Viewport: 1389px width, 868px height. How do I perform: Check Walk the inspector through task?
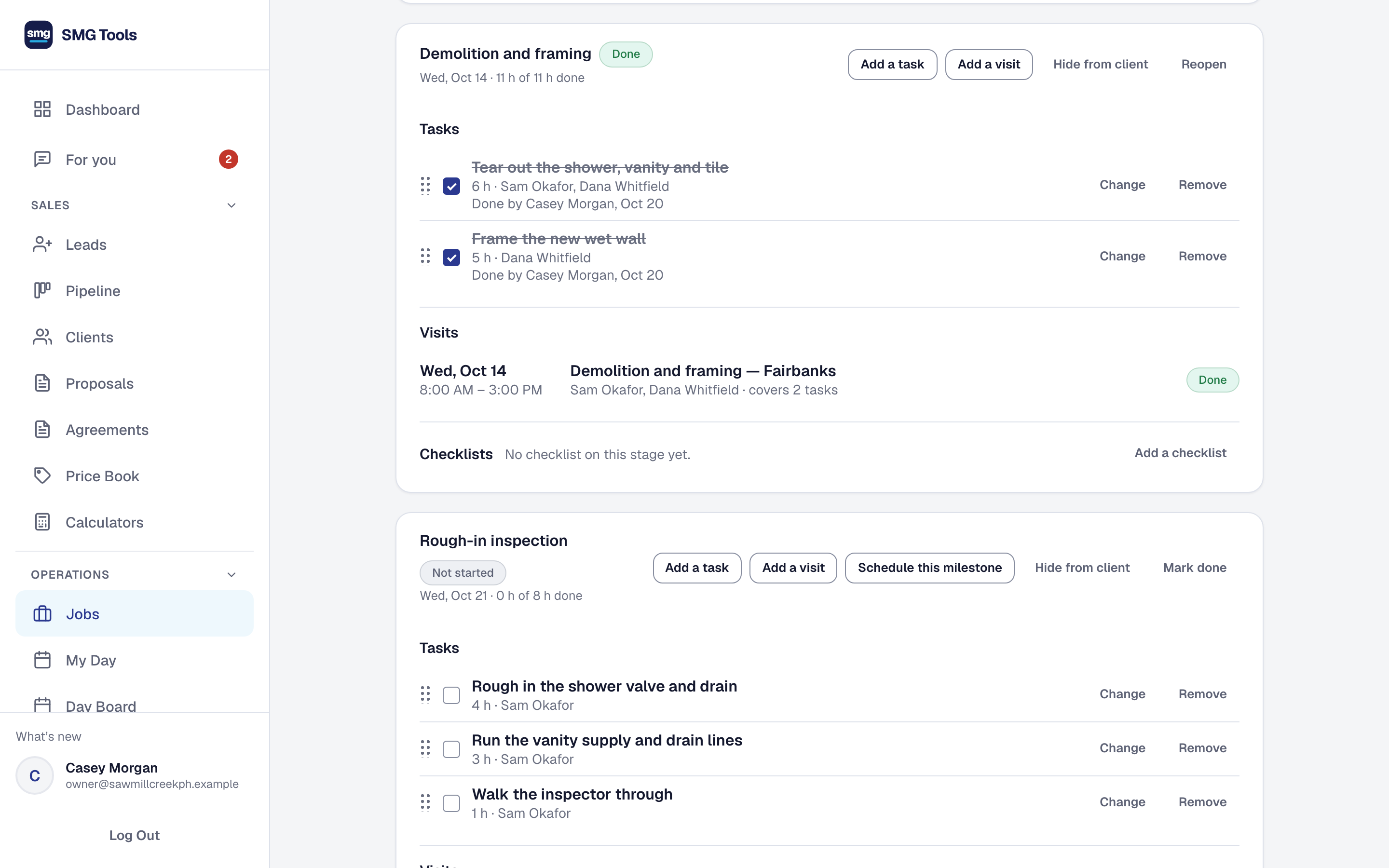[451, 803]
